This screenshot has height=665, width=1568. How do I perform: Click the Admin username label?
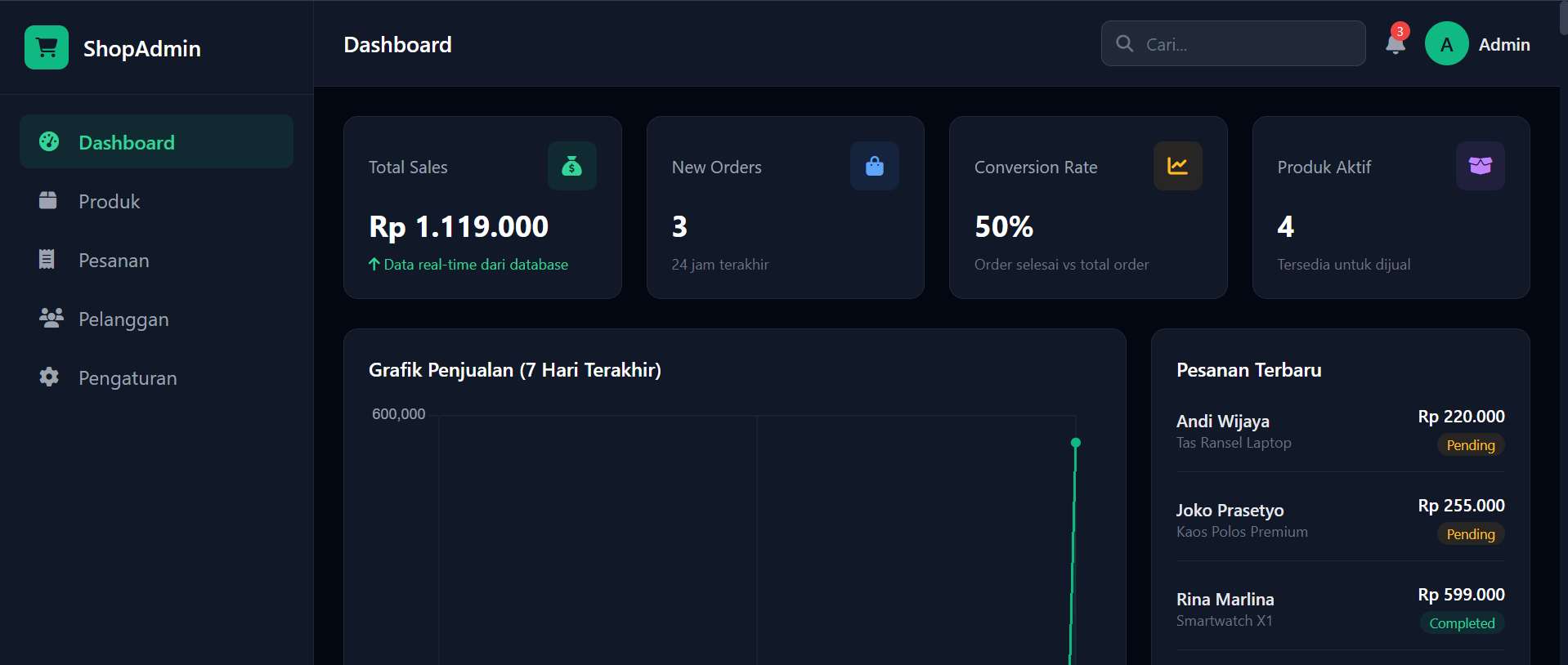click(1504, 44)
